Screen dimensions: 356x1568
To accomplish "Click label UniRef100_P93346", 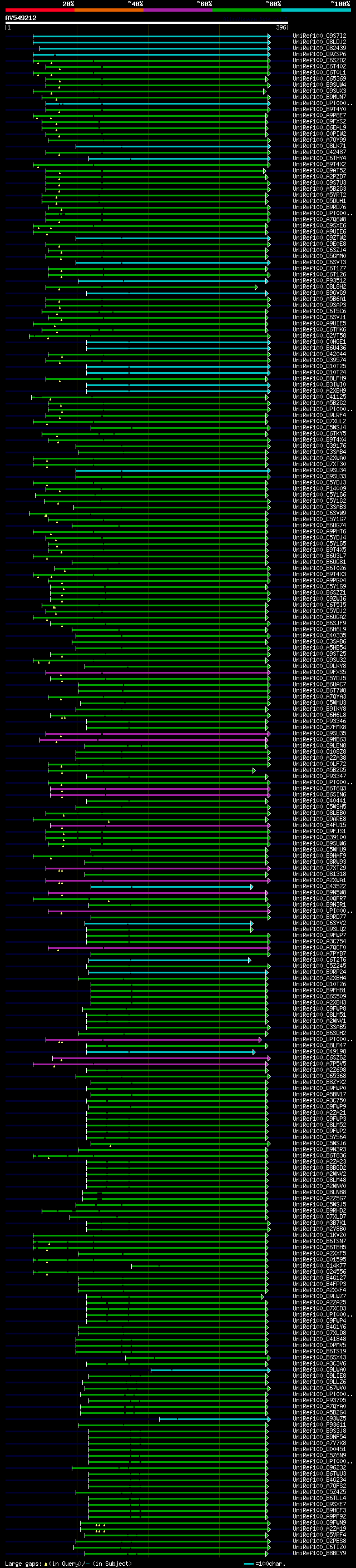I will 319,721.
